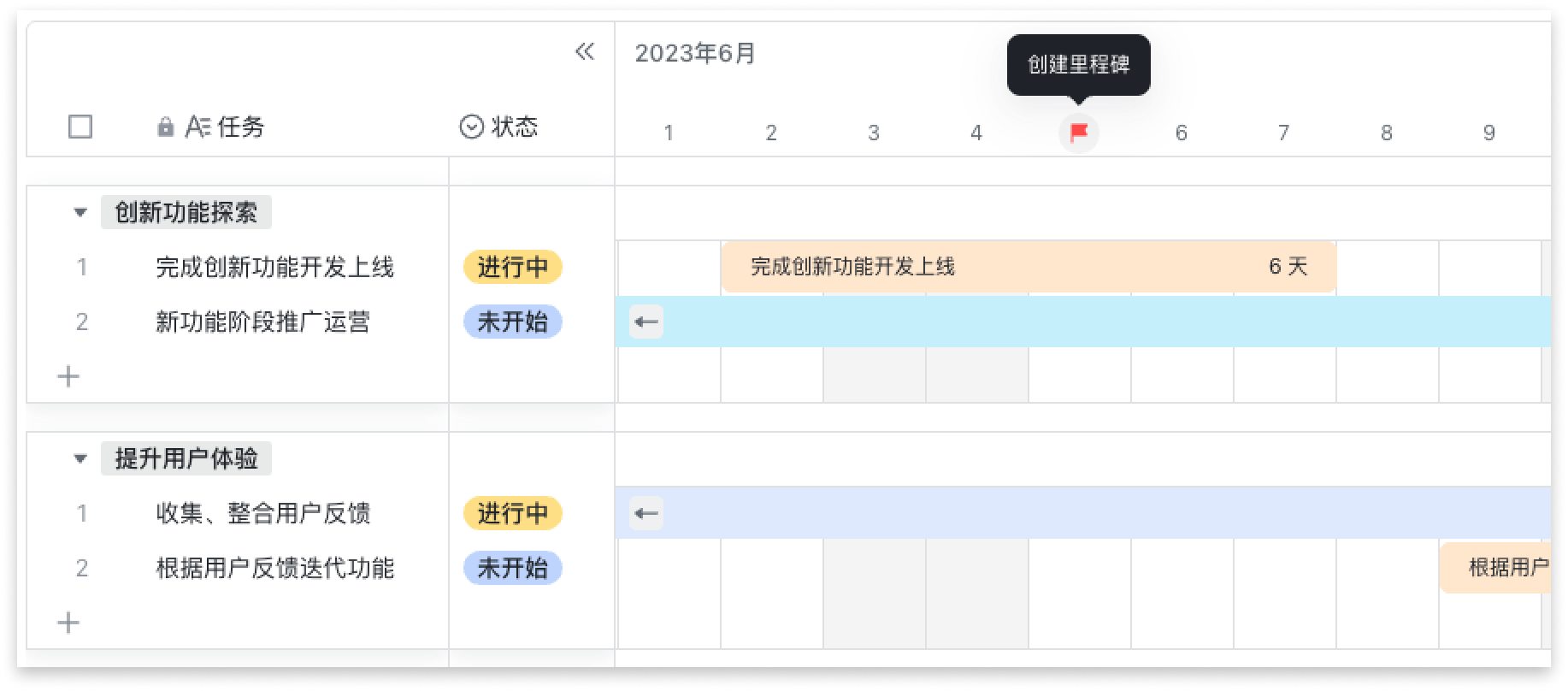
Task: Click the 状态 column header
Action: (514, 127)
